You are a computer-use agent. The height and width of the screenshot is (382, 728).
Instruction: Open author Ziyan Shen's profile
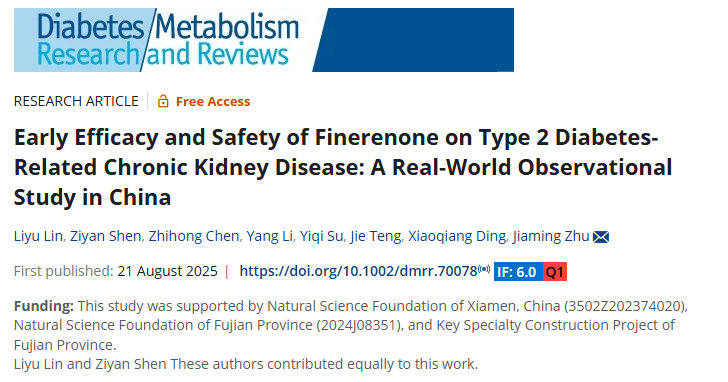coord(105,236)
